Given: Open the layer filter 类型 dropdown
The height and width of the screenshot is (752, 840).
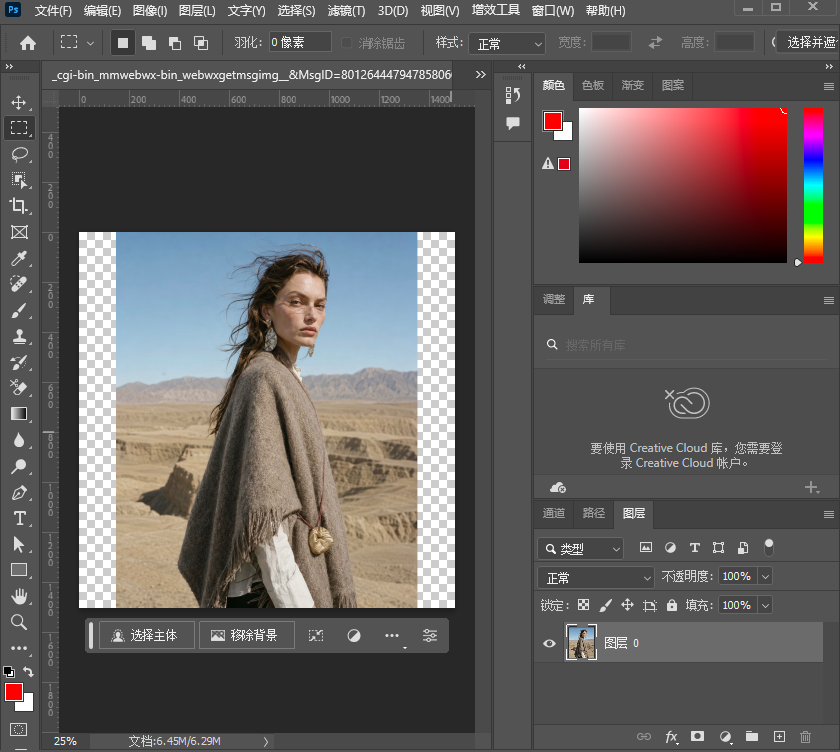Looking at the screenshot, I should [x=580, y=548].
